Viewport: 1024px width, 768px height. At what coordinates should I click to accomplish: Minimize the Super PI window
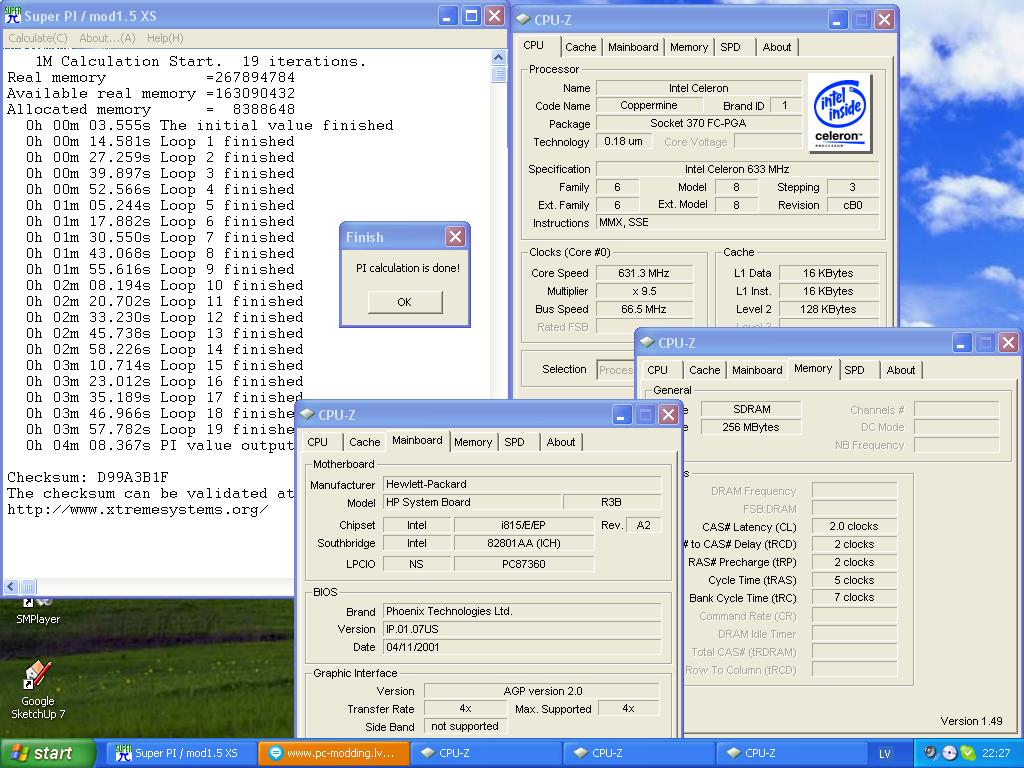(x=447, y=16)
